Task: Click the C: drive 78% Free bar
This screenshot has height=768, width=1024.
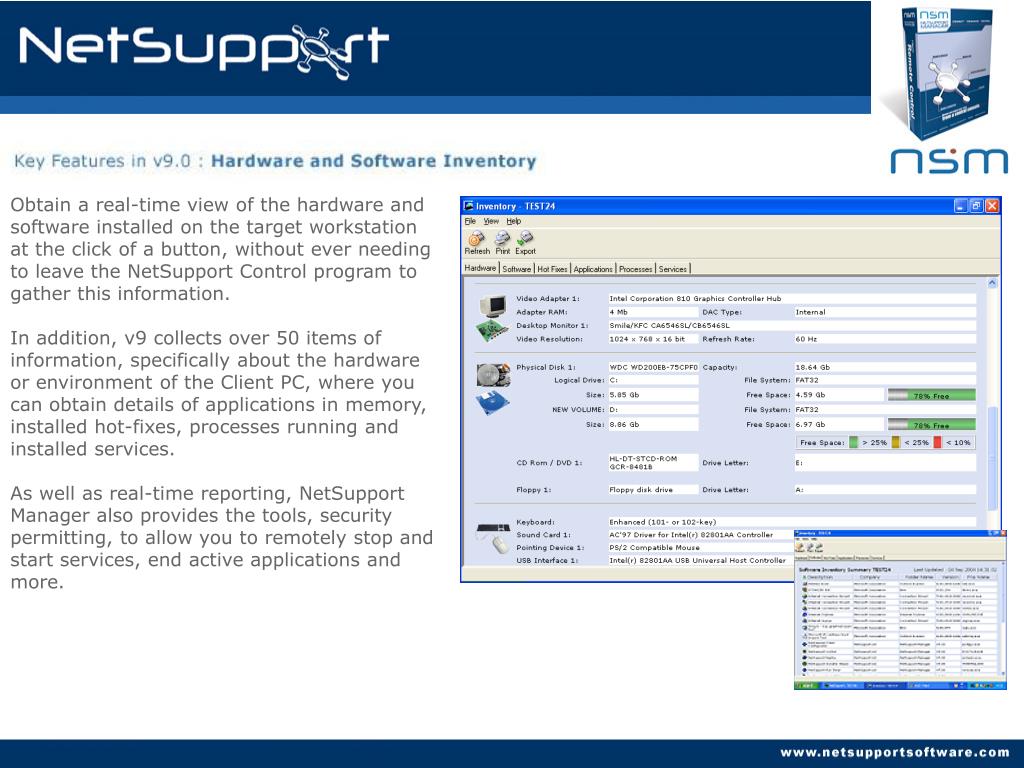Action: [x=931, y=395]
